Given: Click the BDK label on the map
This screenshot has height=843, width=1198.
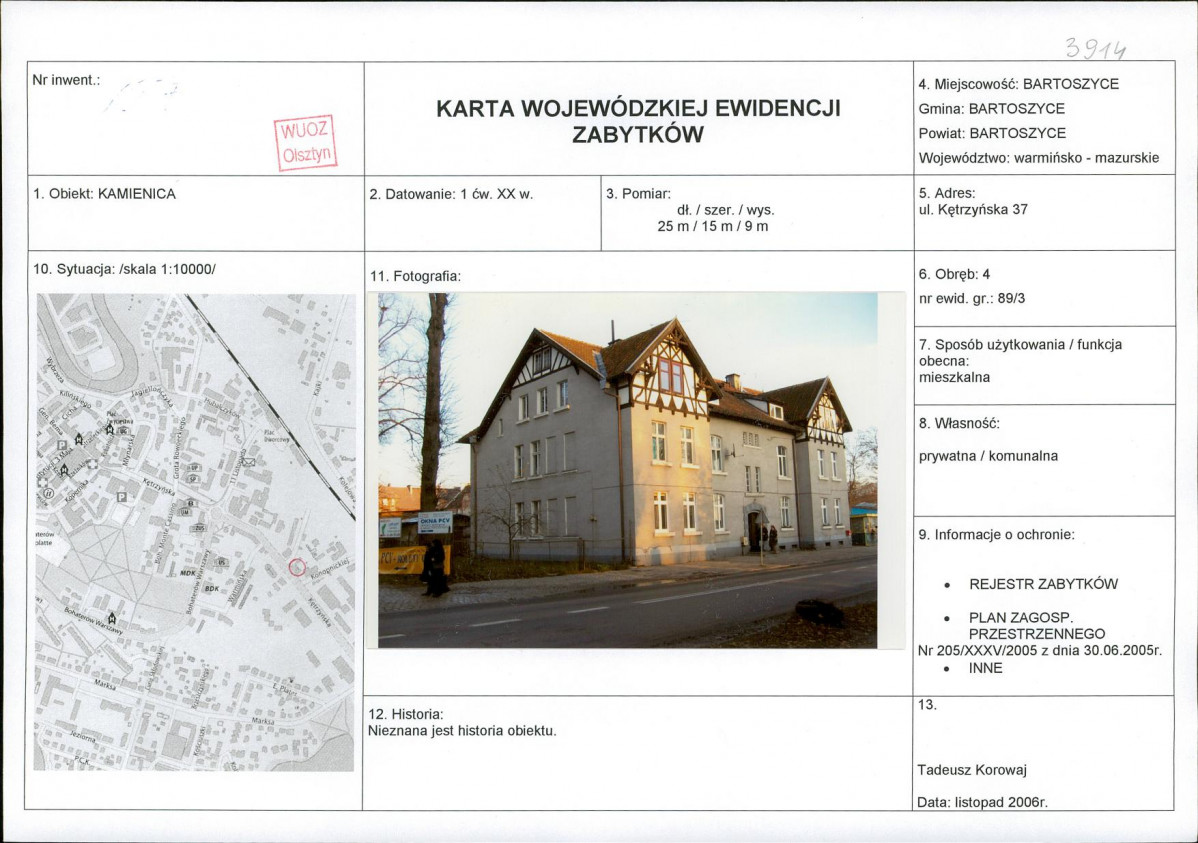Looking at the screenshot, I should pyautogui.click(x=212, y=588).
